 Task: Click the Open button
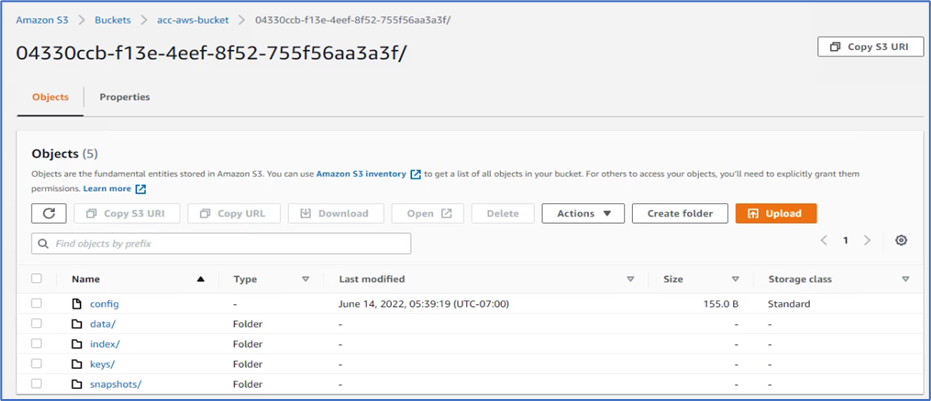(x=428, y=213)
